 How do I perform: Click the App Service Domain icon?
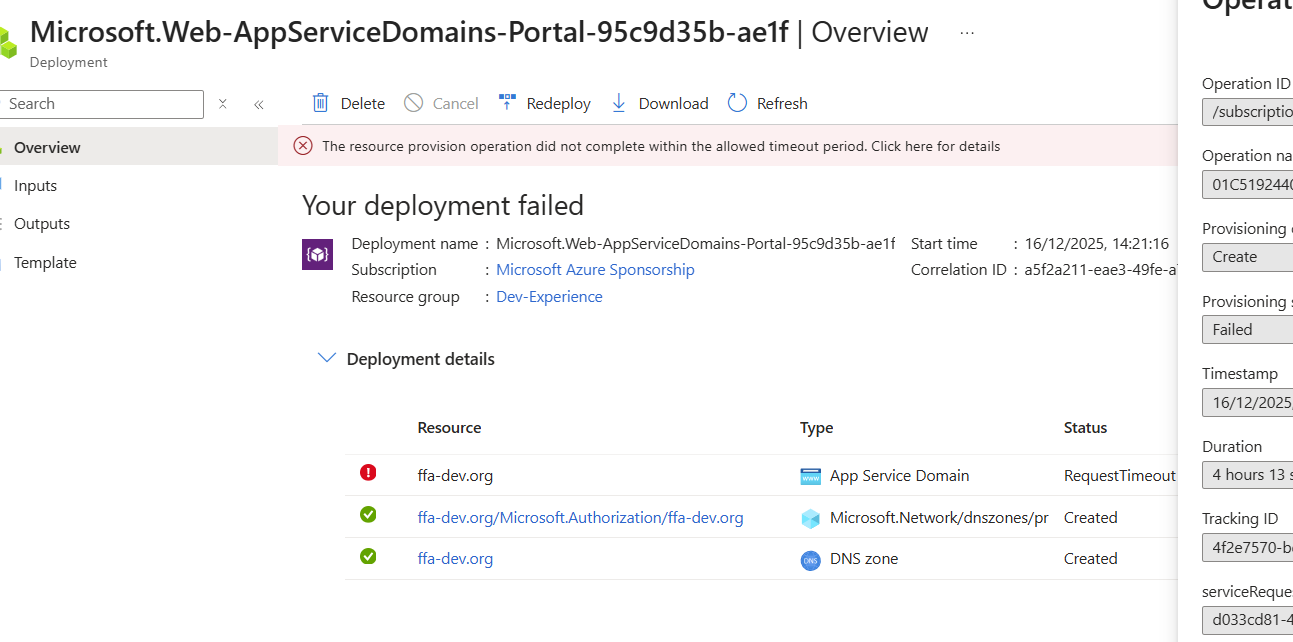[x=810, y=476]
